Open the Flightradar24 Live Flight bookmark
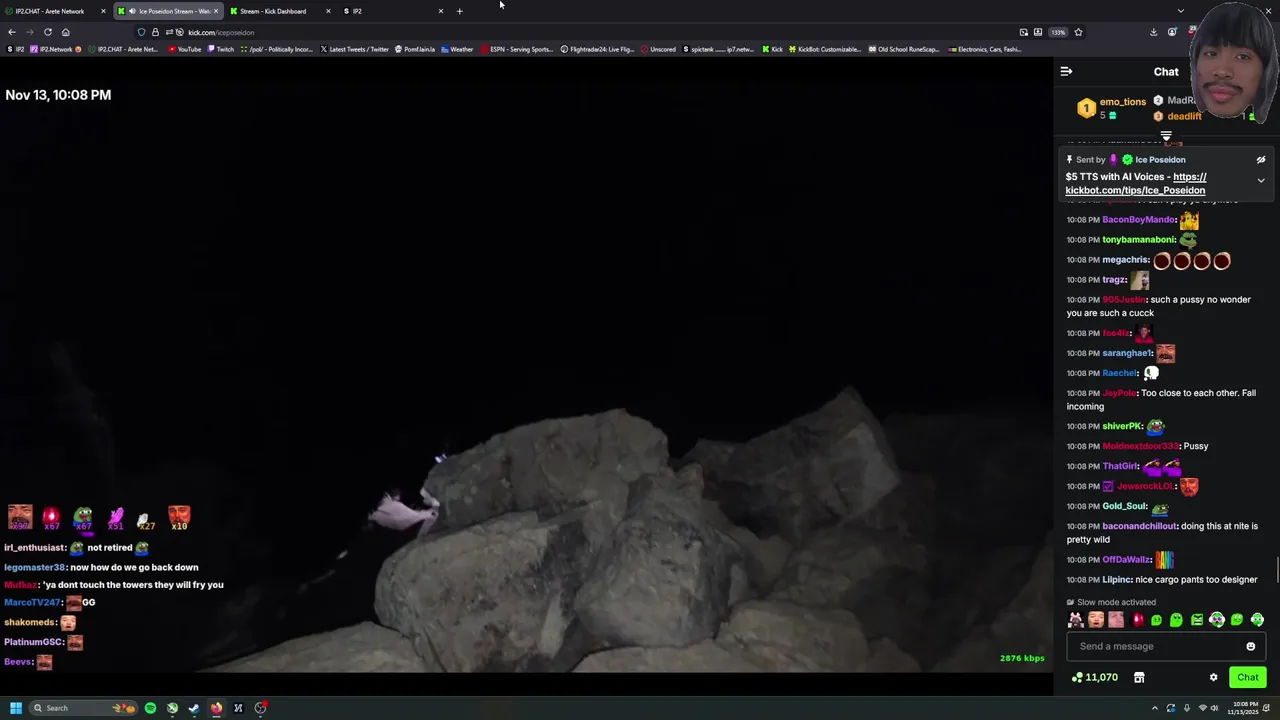 [x=597, y=49]
